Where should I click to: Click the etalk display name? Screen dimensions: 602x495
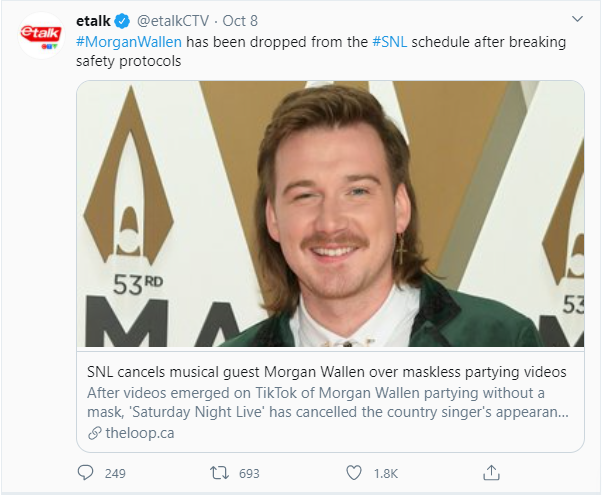tap(93, 21)
